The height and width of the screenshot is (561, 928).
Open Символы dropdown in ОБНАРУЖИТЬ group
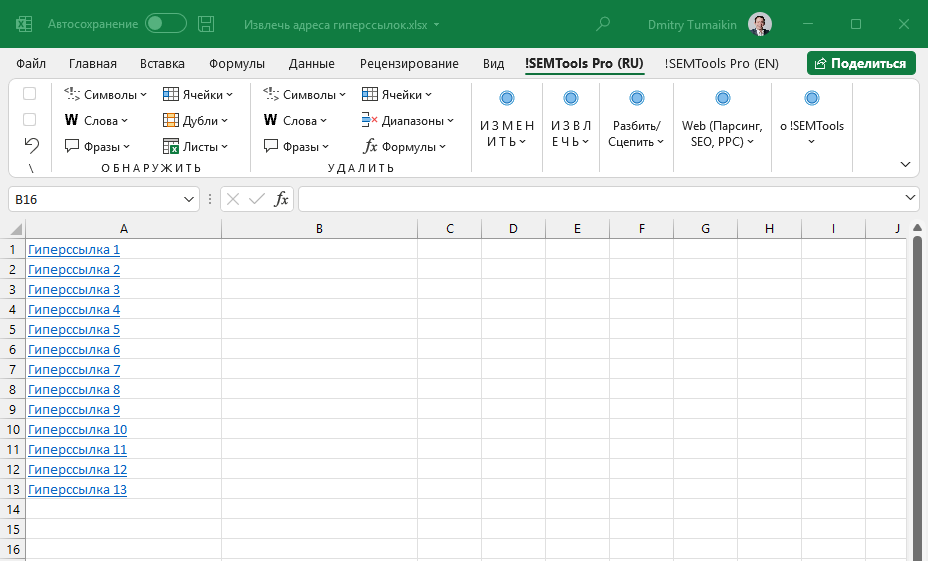105,95
